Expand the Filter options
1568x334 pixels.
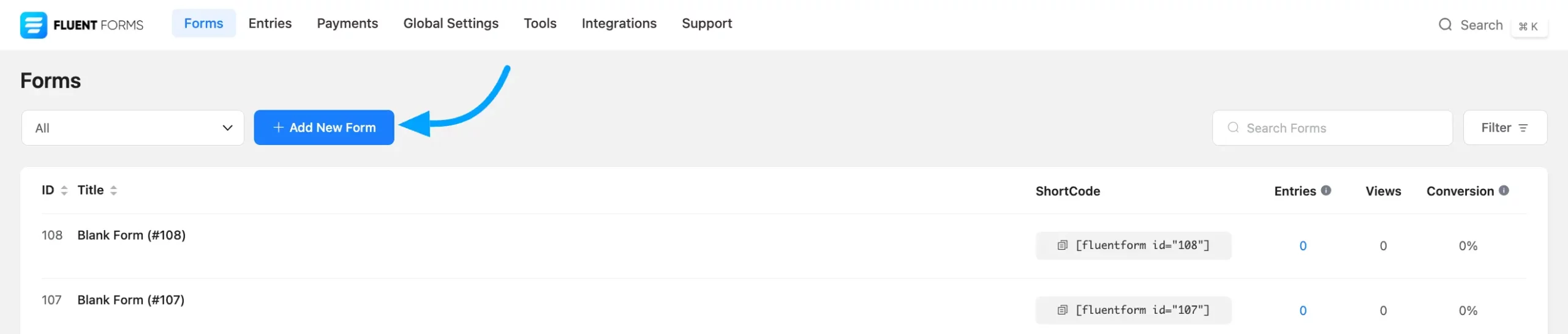coord(1504,128)
